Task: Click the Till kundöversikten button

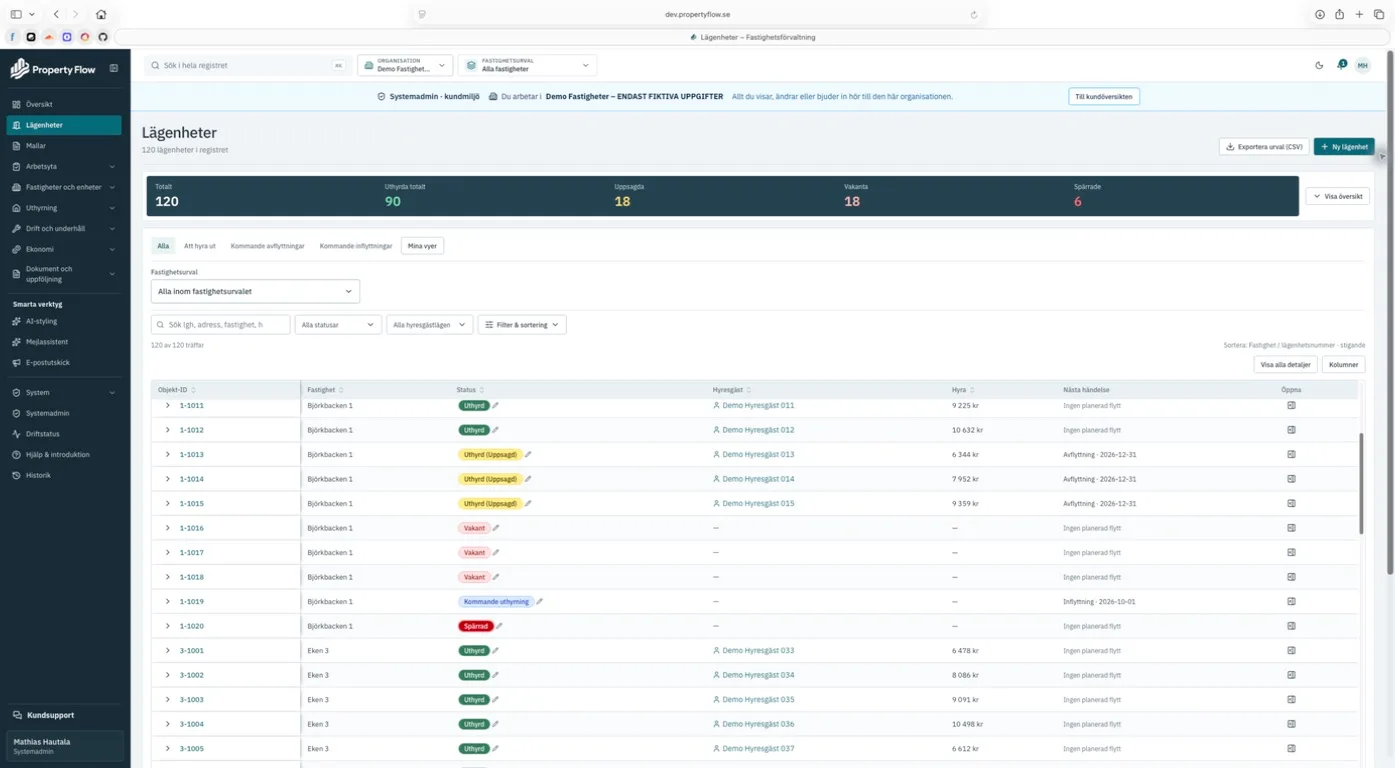Action: (1104, 97)
